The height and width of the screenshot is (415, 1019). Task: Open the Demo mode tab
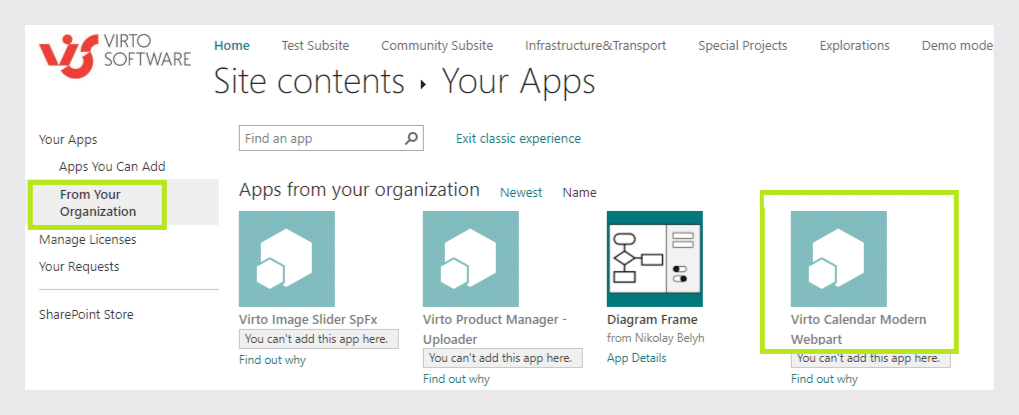tap(957, 45)
